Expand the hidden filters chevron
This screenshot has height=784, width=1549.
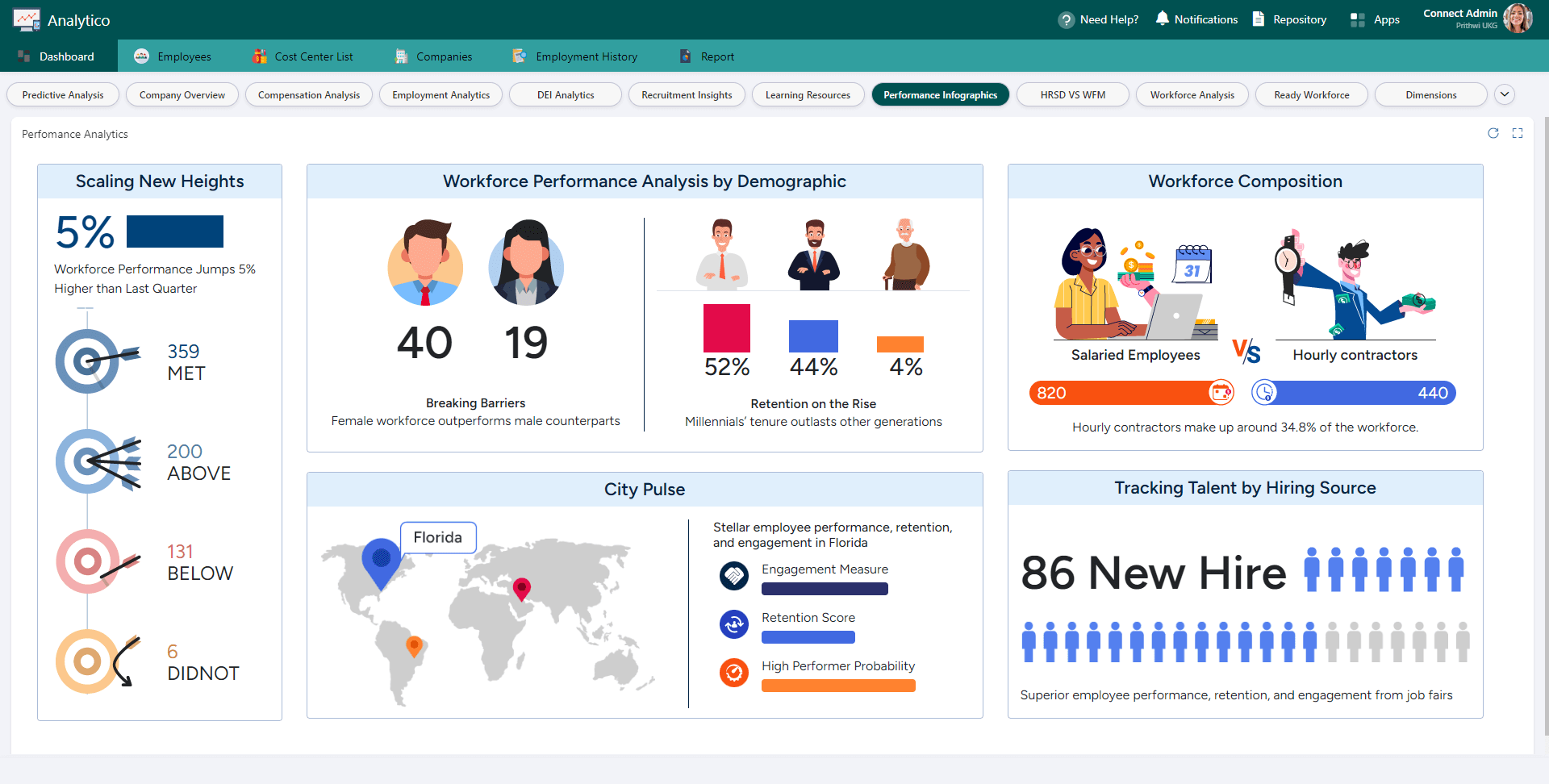[1505, 94]
